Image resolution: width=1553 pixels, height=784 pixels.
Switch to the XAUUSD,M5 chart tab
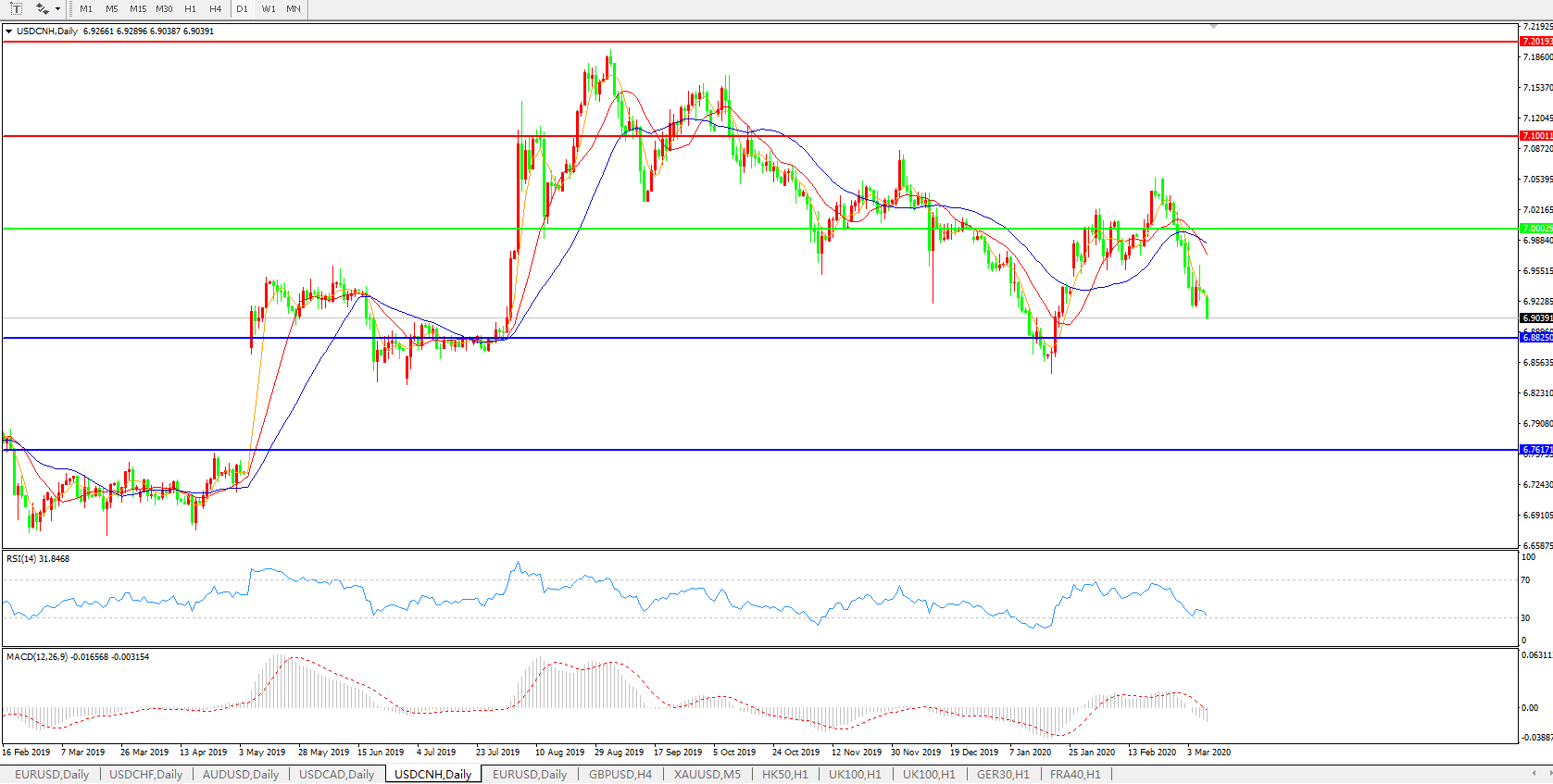point(707,774)
